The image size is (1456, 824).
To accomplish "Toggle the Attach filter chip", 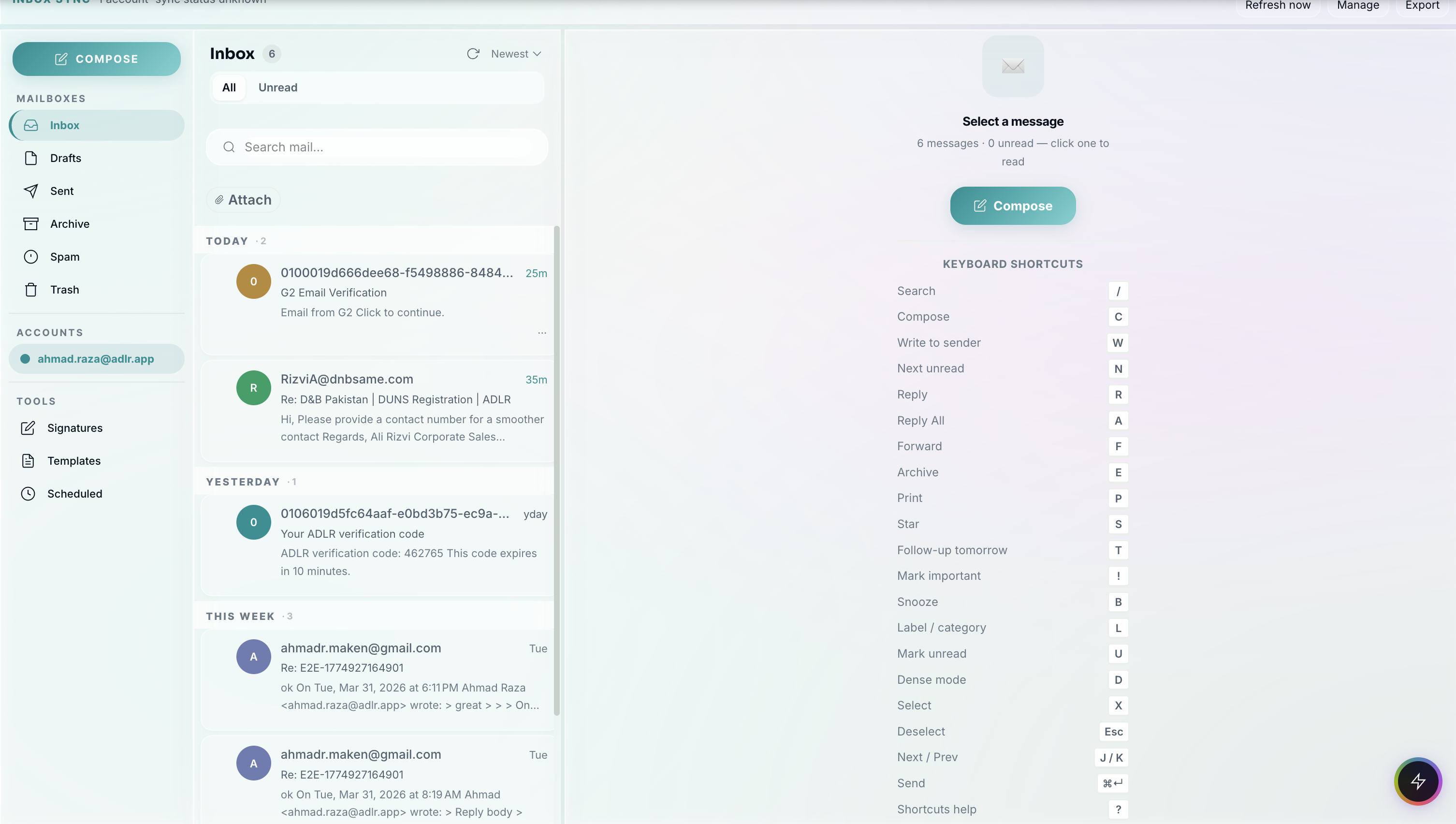I will point(243,200).
